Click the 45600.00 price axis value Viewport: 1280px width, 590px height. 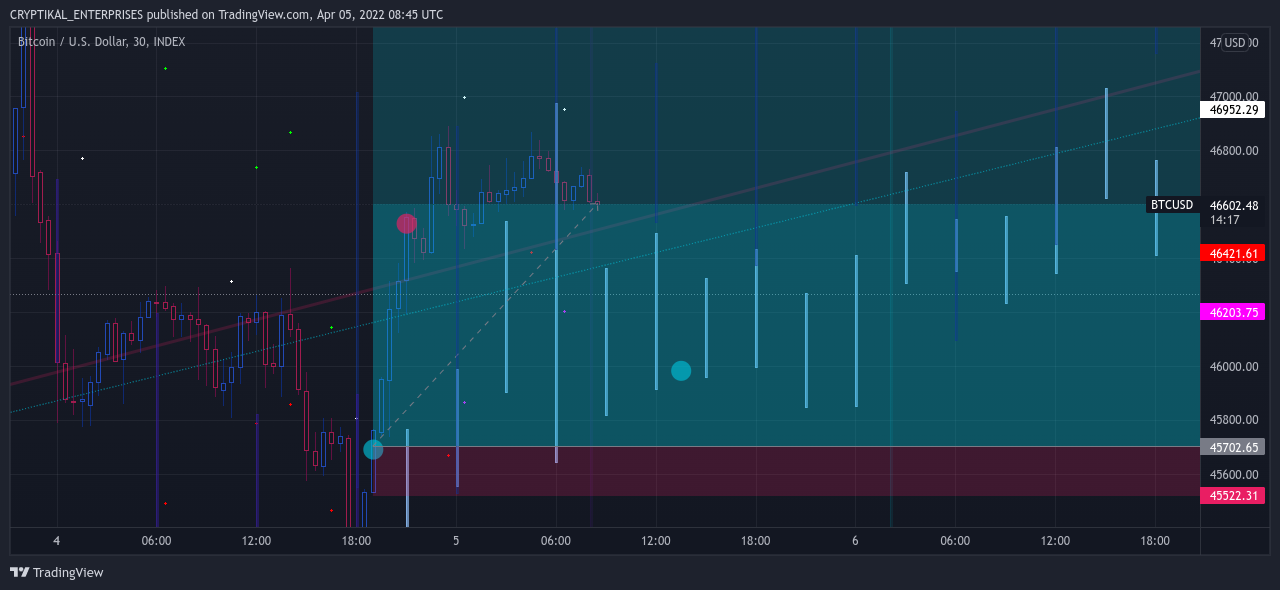(1234, 474)
